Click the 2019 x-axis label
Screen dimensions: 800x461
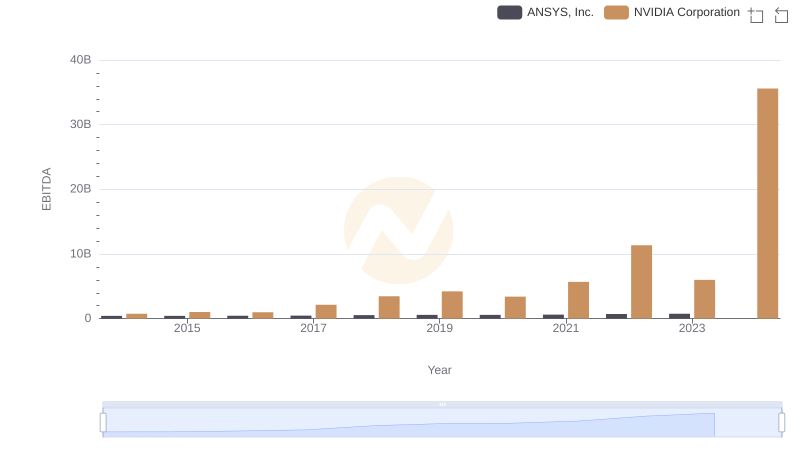[x=439, y=328]
